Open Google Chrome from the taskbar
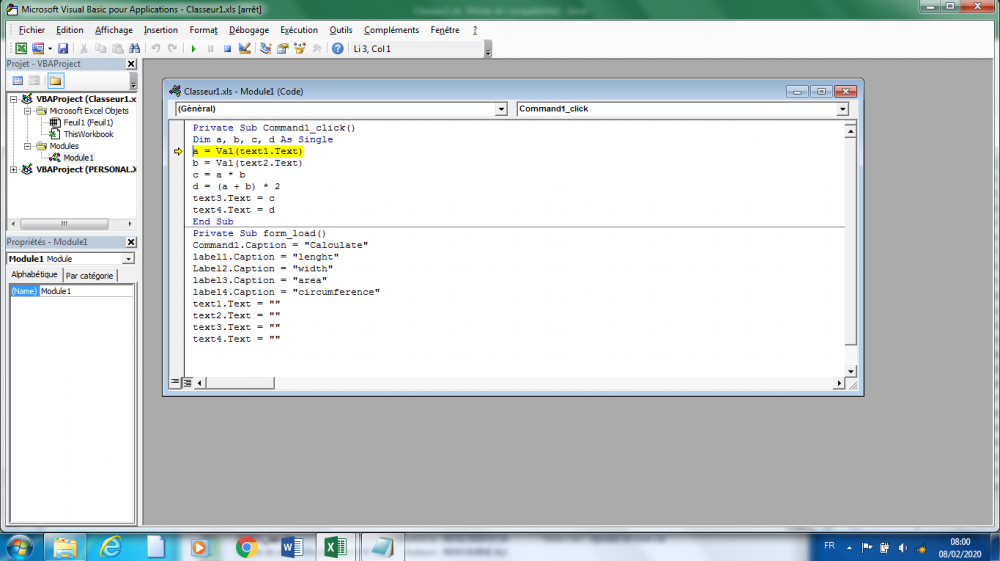This screenshot has width=1000, height=561. (246, 547)
